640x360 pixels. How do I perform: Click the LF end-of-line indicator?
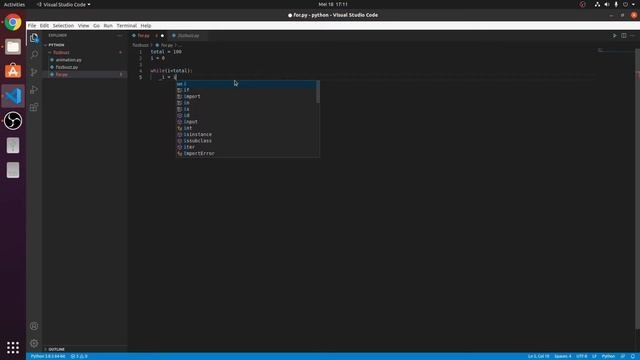pyautogui.click(x=594, y=356)
